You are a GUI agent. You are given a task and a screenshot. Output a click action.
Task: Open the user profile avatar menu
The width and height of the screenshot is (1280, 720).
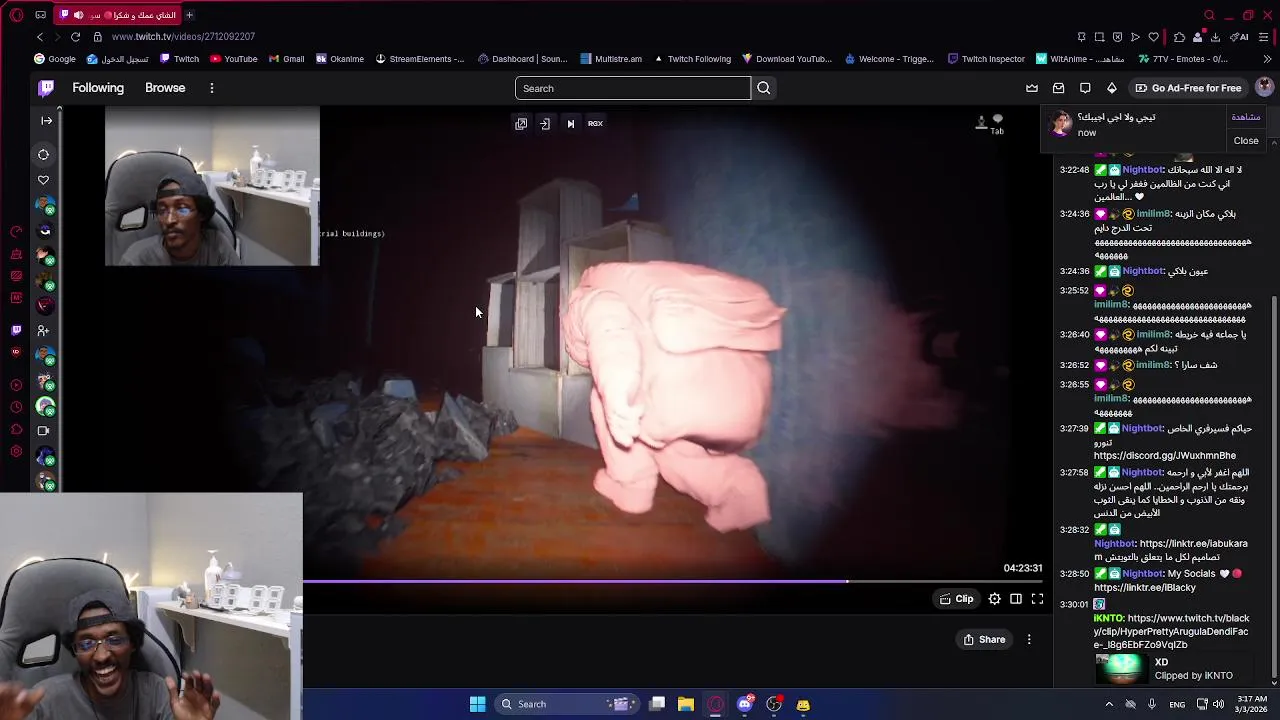click(1264, 88)
